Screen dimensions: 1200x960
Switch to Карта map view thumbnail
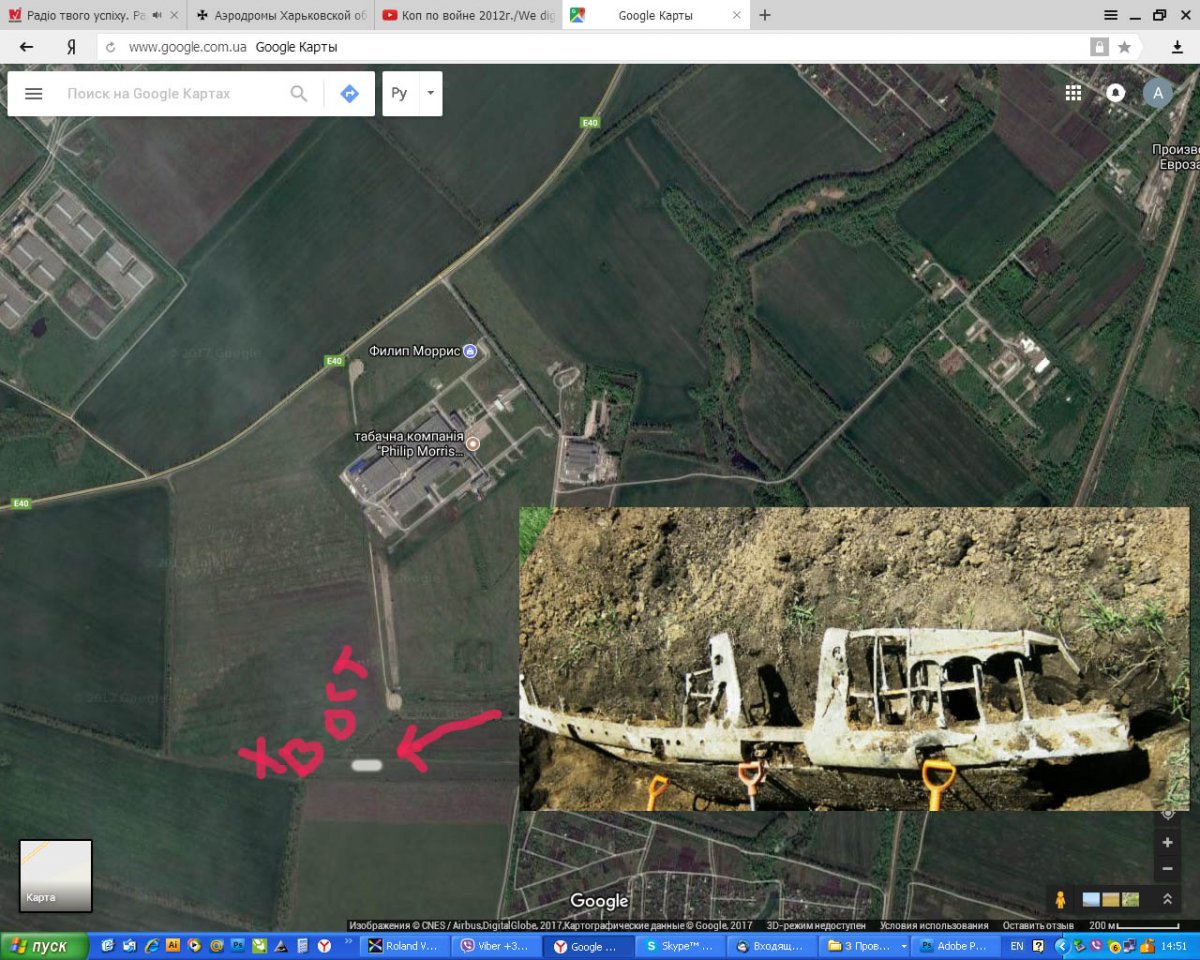click(56, 875)
